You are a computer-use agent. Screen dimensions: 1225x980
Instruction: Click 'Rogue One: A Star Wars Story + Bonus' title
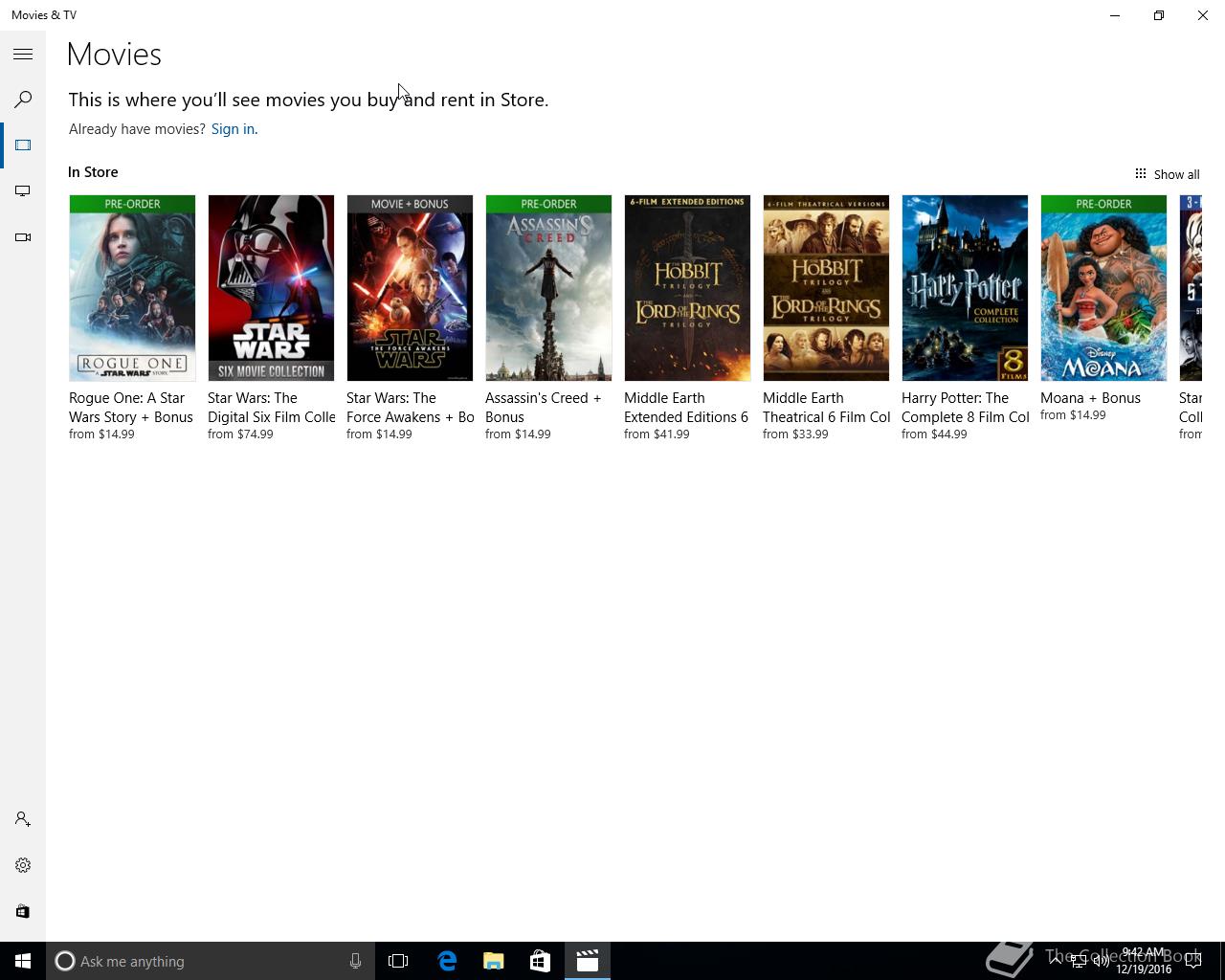[131, 408]
